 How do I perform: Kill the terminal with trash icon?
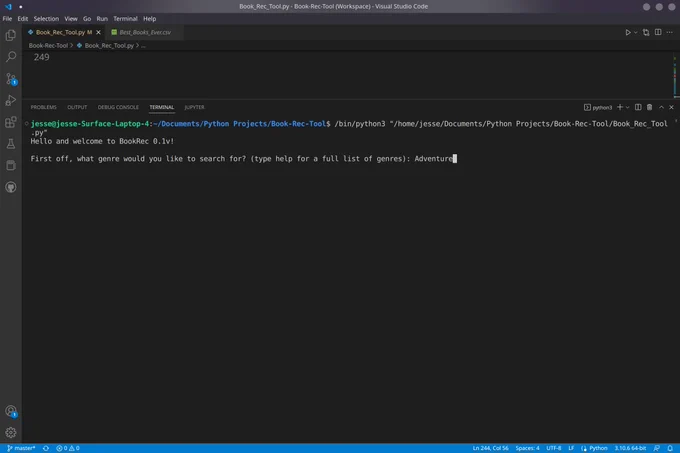649,108
